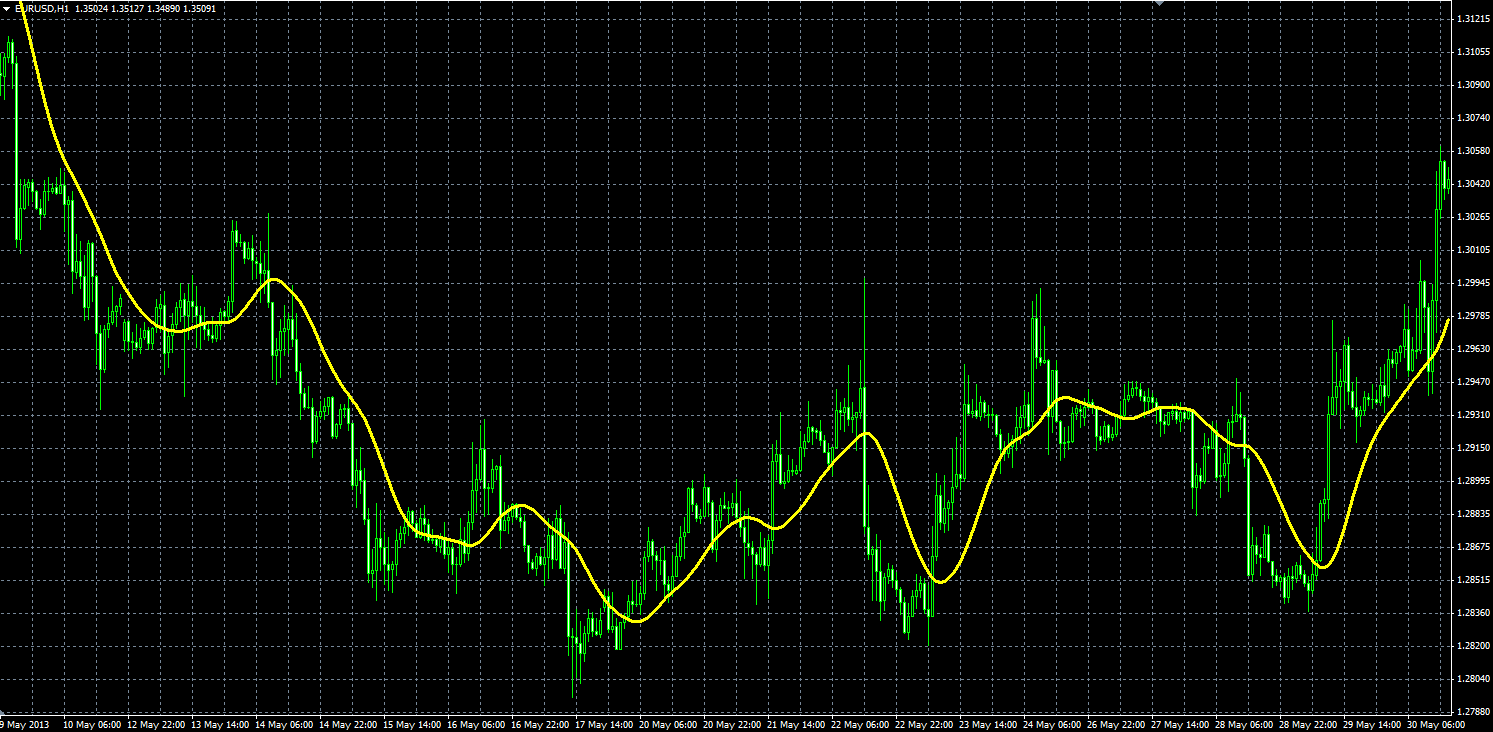This screenshot has width=1493, height=732.
Task: Click price scale label 1.28040
Action: tap(1473, 679)
